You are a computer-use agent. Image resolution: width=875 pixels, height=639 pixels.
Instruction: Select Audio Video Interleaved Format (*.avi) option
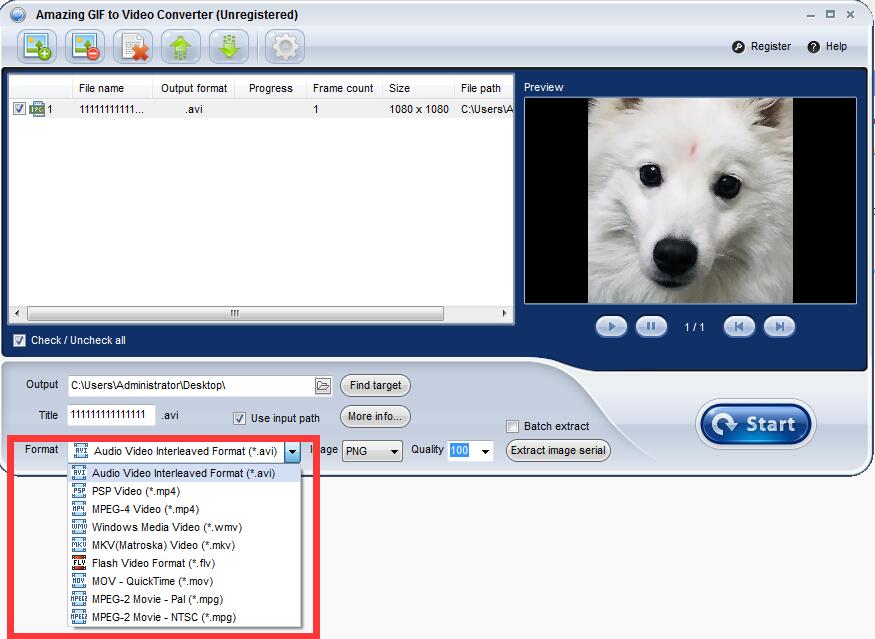pyautogui.click(x=184, y=473)
